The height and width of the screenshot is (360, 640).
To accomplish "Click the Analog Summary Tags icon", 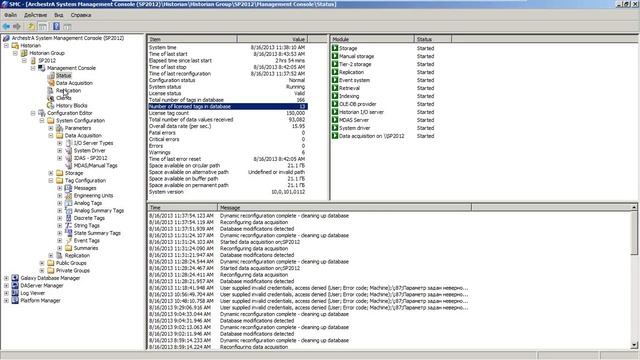I will pyautogui.click(x=69, y=211).
